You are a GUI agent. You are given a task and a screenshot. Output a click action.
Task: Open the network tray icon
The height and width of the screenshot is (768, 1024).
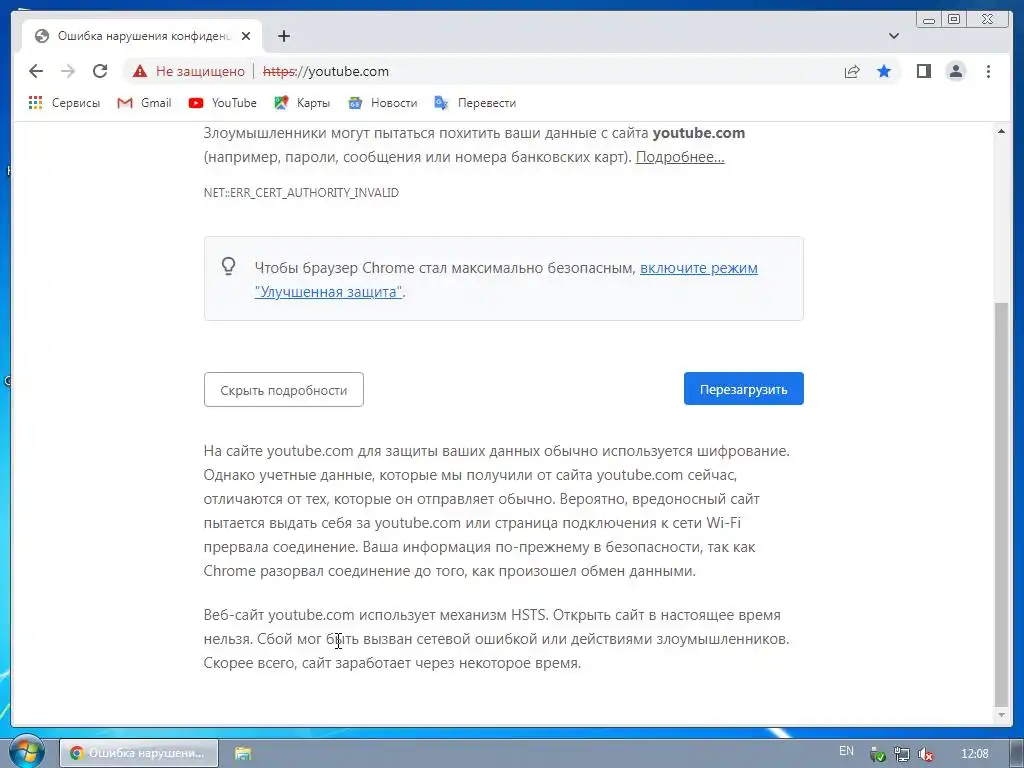(x=901, y=754)
